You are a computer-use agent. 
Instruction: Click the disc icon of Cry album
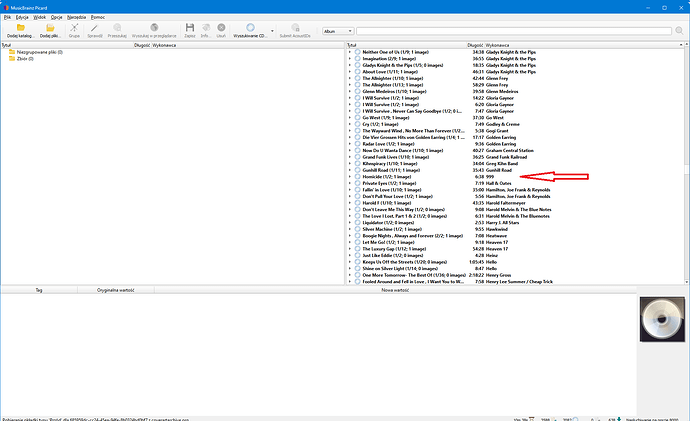click(357, 124)
